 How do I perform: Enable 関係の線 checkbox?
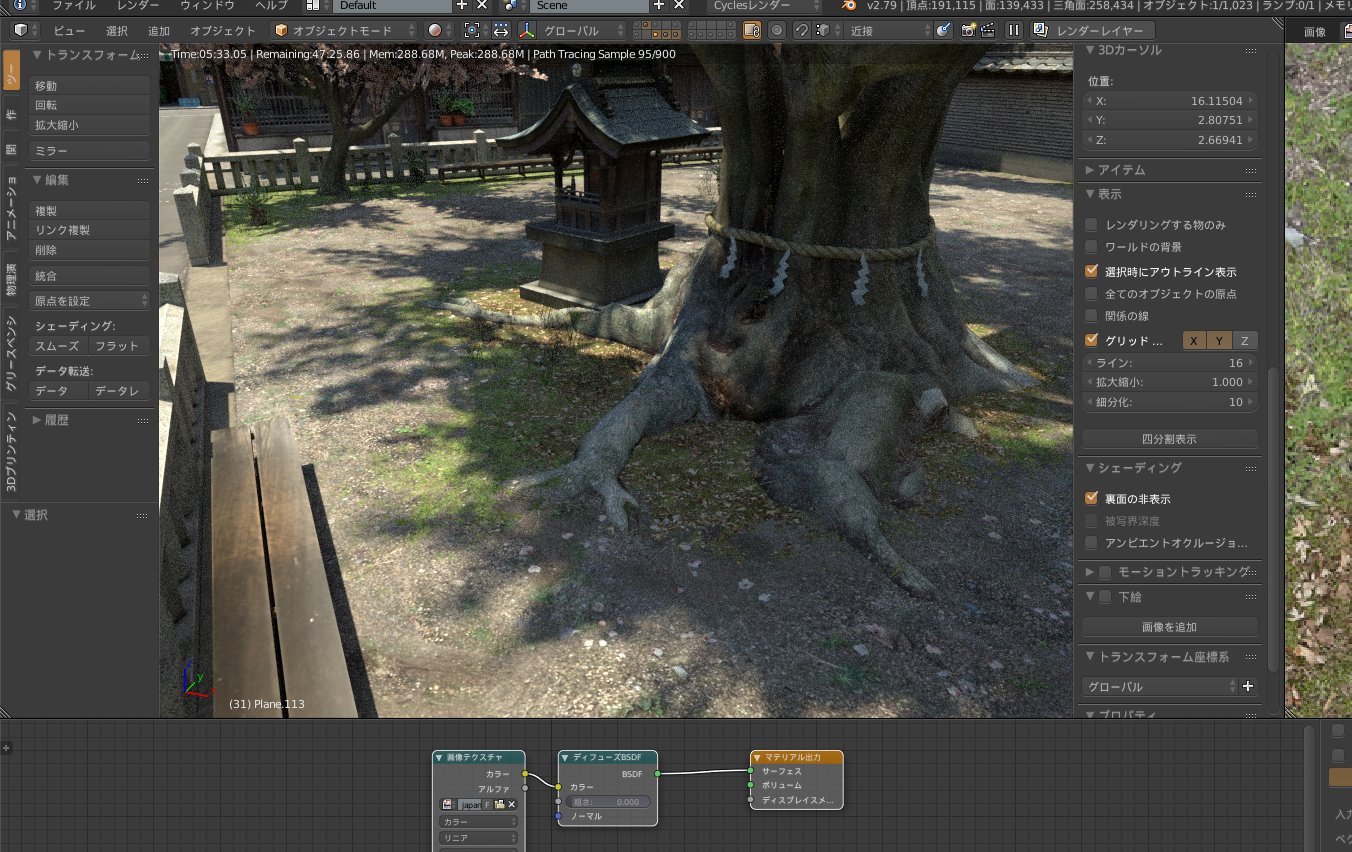1092,316
